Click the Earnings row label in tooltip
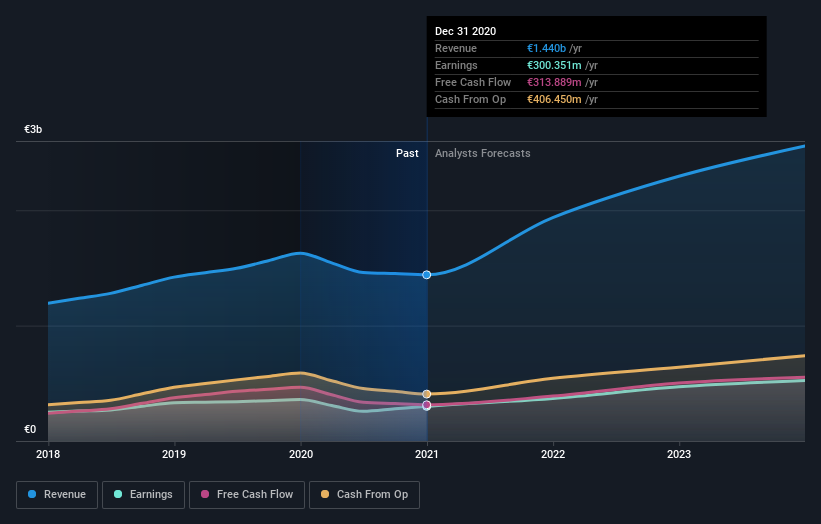The image size is (821, 524). [x=456, y=65]
